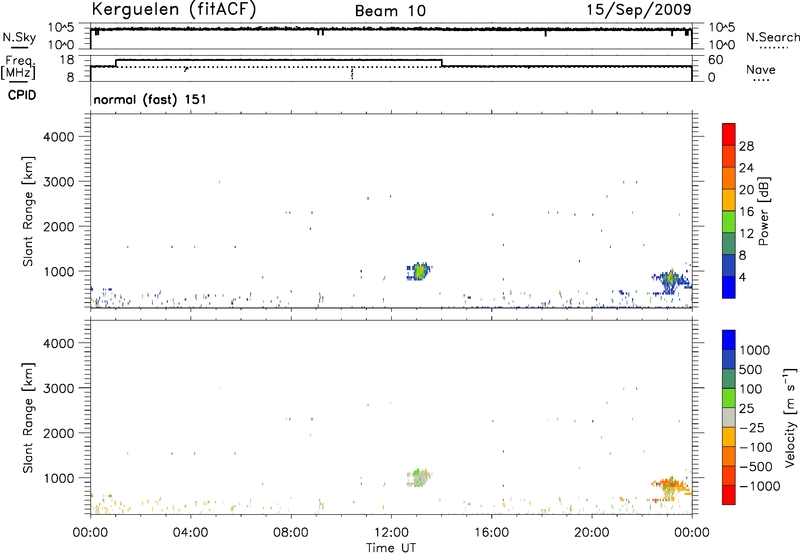800x554 pixels.
Task: Select the date '15/Sep/2009'
Action: [639, 10]
